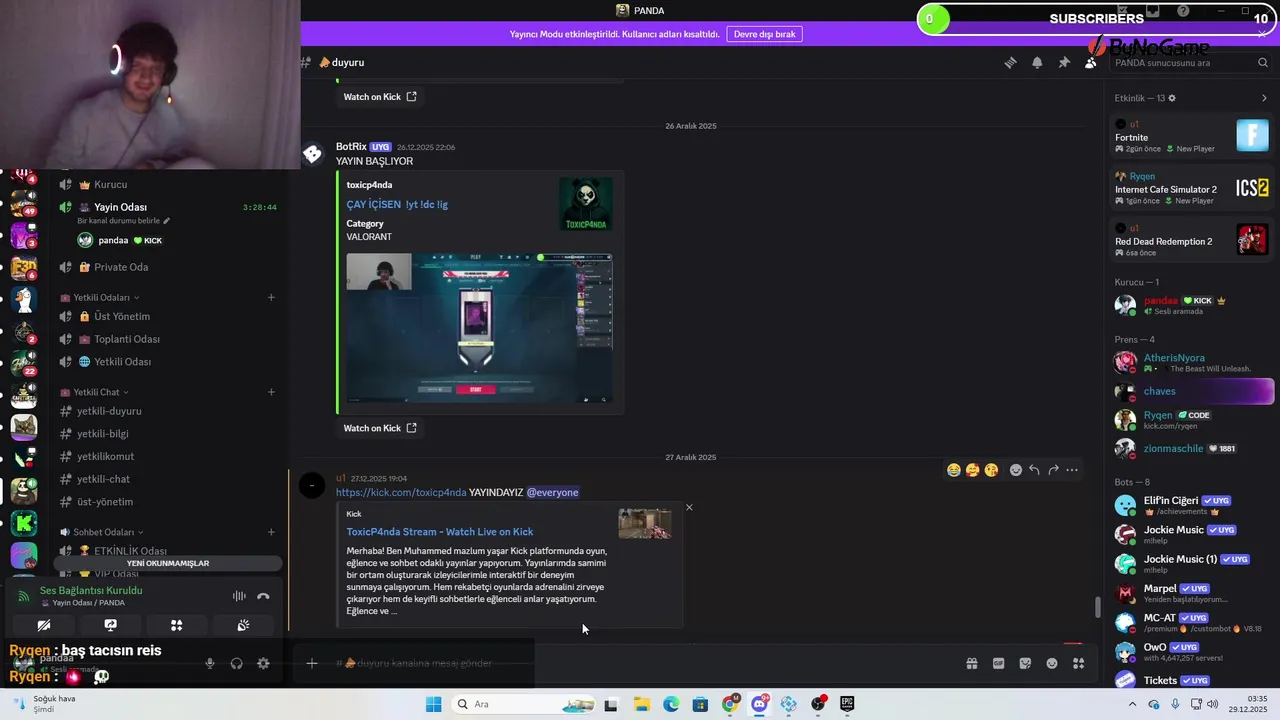Start screen share in voice panel
Screen dimensions: 1280x720
pos(110,625)
